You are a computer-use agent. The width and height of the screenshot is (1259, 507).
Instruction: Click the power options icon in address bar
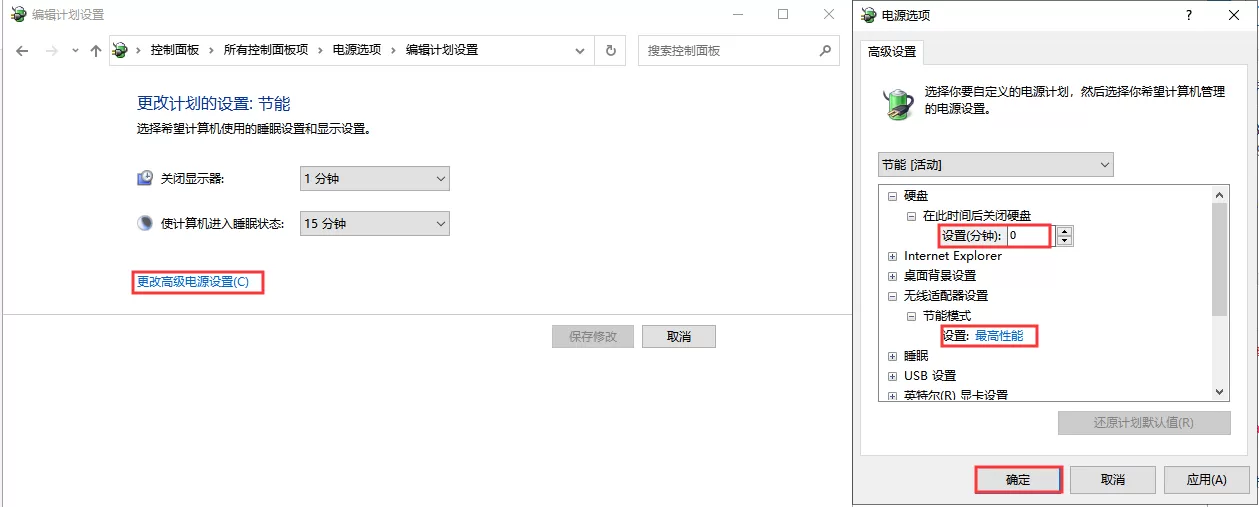click(x=121, y=50)
